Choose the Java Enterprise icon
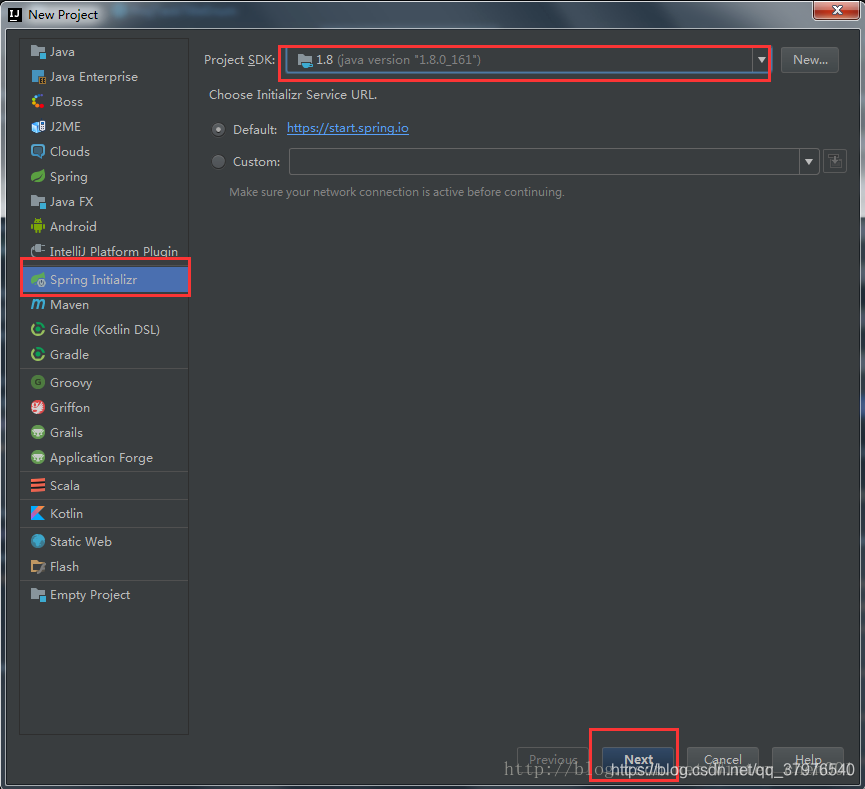The height and width of the screenshot is (789, 865). pyautogui.click(x=38, y=77)
